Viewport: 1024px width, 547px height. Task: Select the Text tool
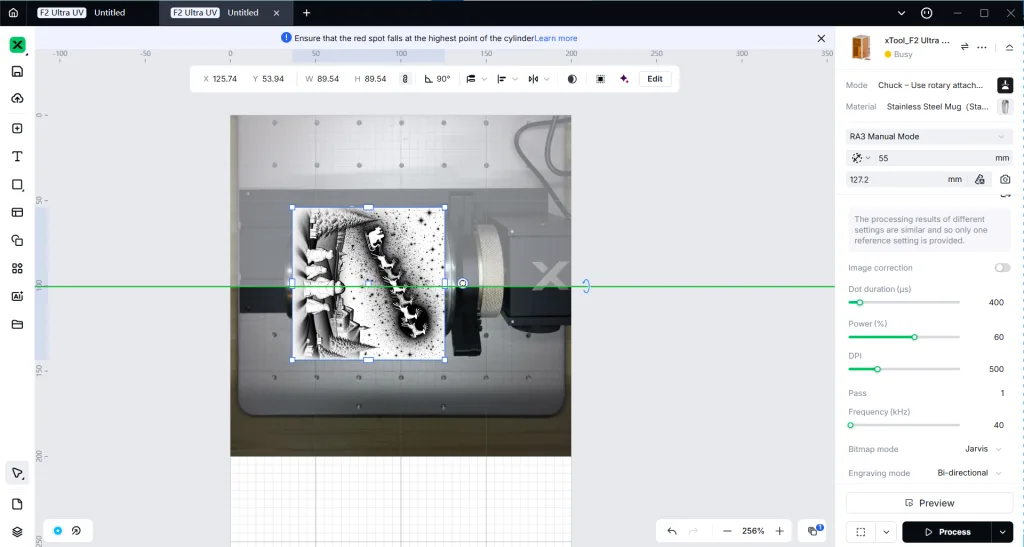(x=18, y=157)
